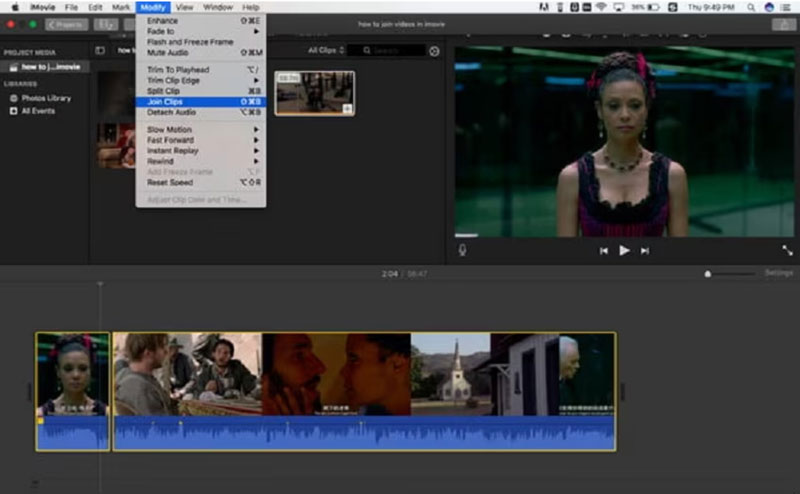Add browser clip to timeline with plus icon
The image size is (800, 494).
347,109
